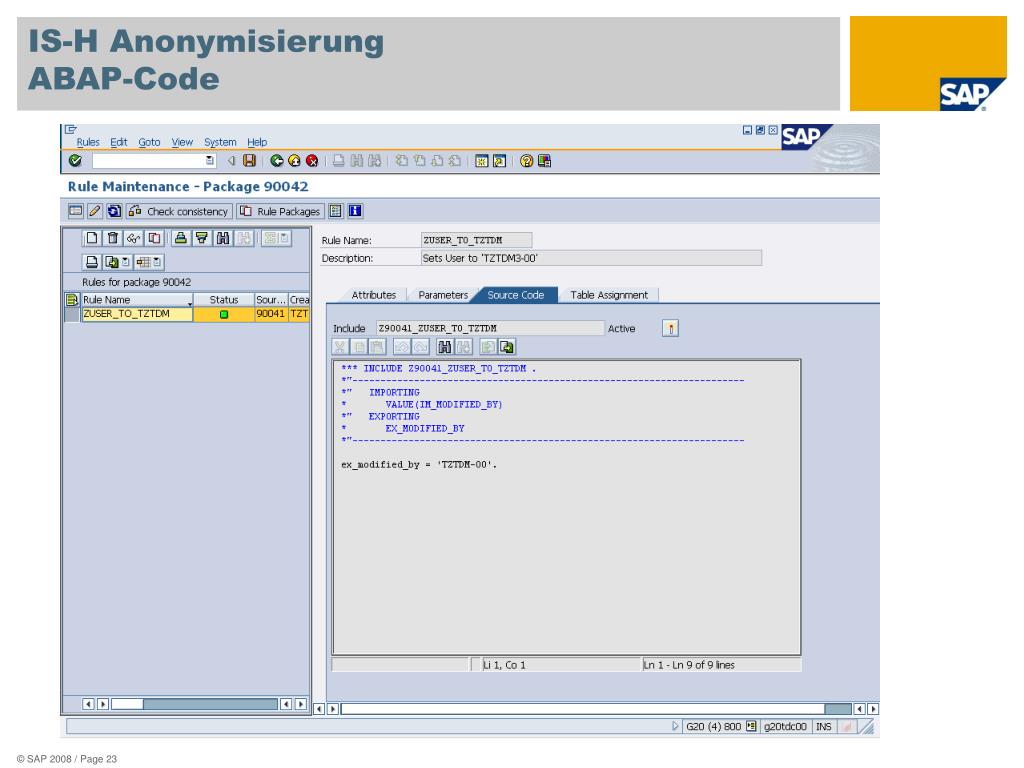Switch to the Table Assignment tab
1024x768 pixels.
pyautogui.click(x=609, y=295)
